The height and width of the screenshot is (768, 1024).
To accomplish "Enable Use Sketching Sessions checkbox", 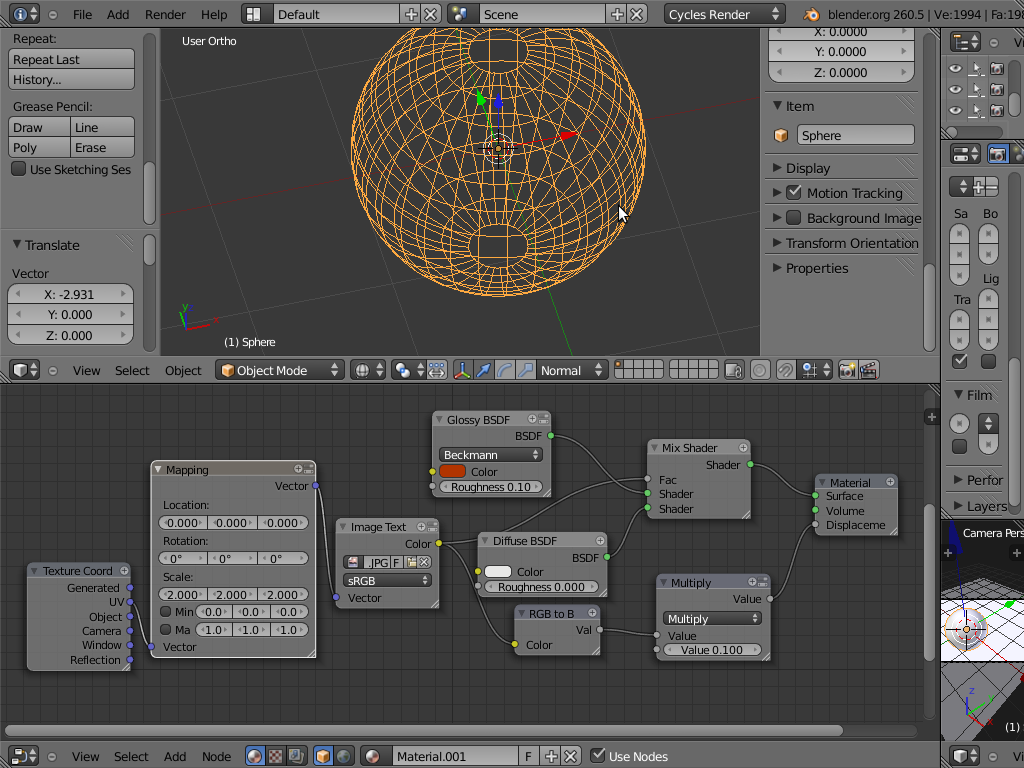I will (18, 169).
